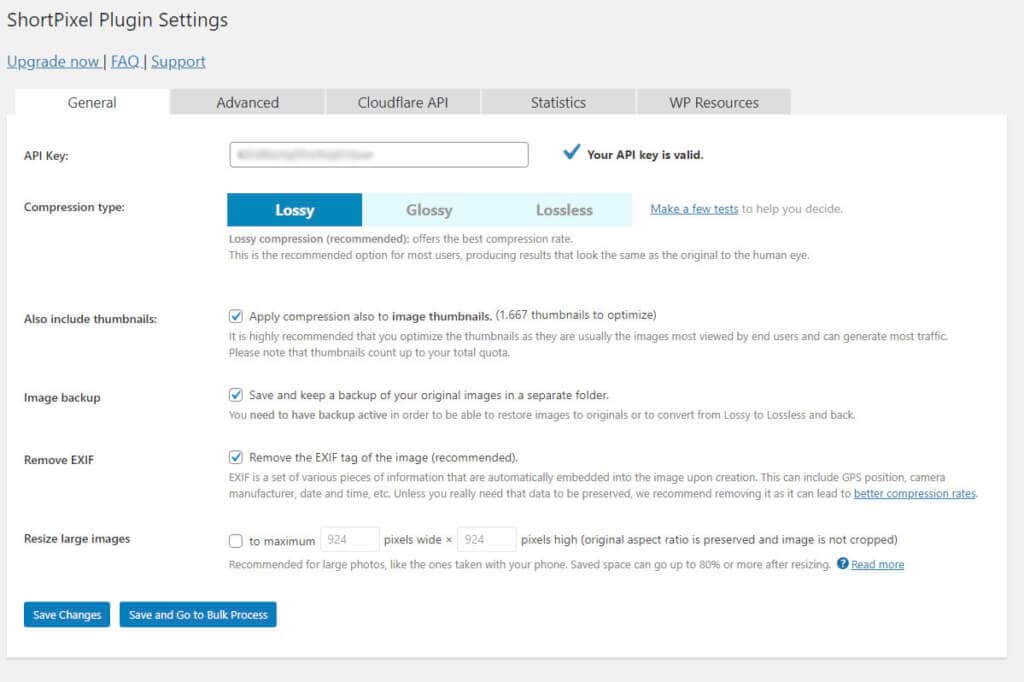Open the Statistics tab
This screenshot has width=1024, height=682.
tap(558, 103)
